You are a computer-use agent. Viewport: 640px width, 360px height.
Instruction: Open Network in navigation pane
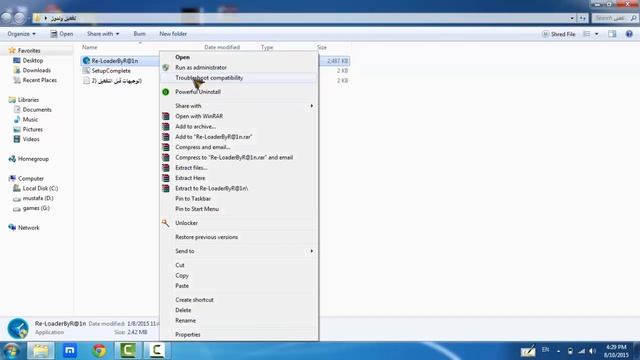point(29,227)
